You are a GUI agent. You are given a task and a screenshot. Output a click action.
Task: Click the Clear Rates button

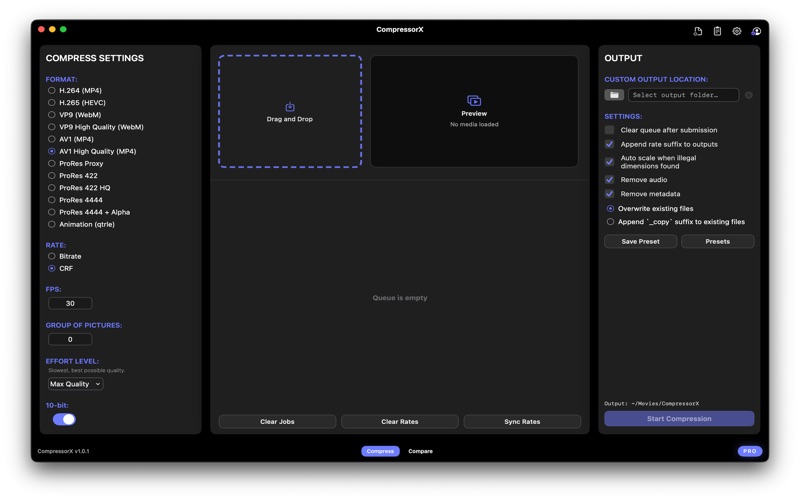click(399, 421)
